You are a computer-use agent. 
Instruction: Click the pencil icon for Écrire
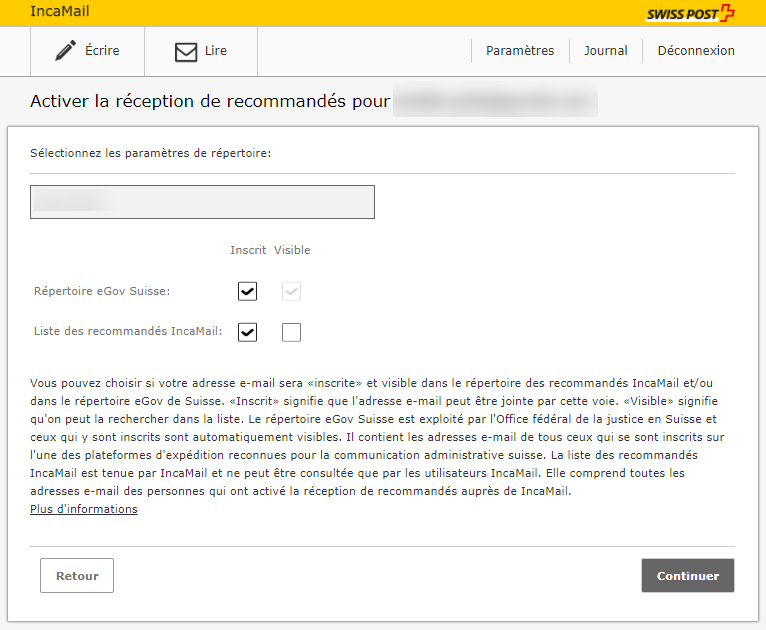pos(66,51)
